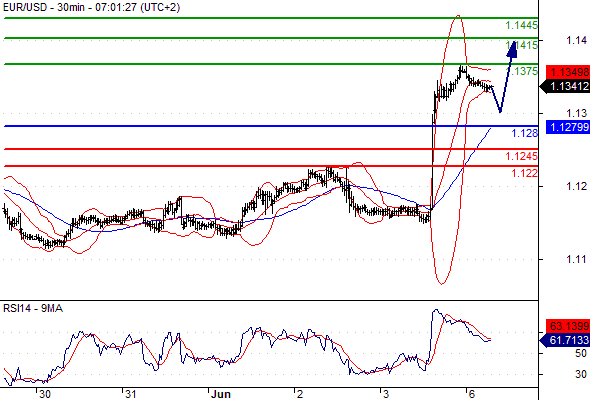The width and height of the screenshot is (590, 400).
Task: Click the red 1.13498 price tag
Action: click(x=568, y=72)
